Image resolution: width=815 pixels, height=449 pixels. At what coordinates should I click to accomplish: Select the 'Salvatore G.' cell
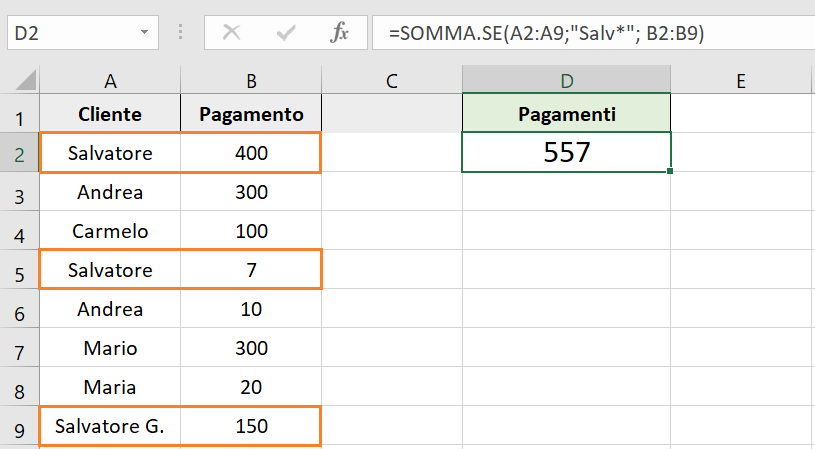tap(110, 426)
